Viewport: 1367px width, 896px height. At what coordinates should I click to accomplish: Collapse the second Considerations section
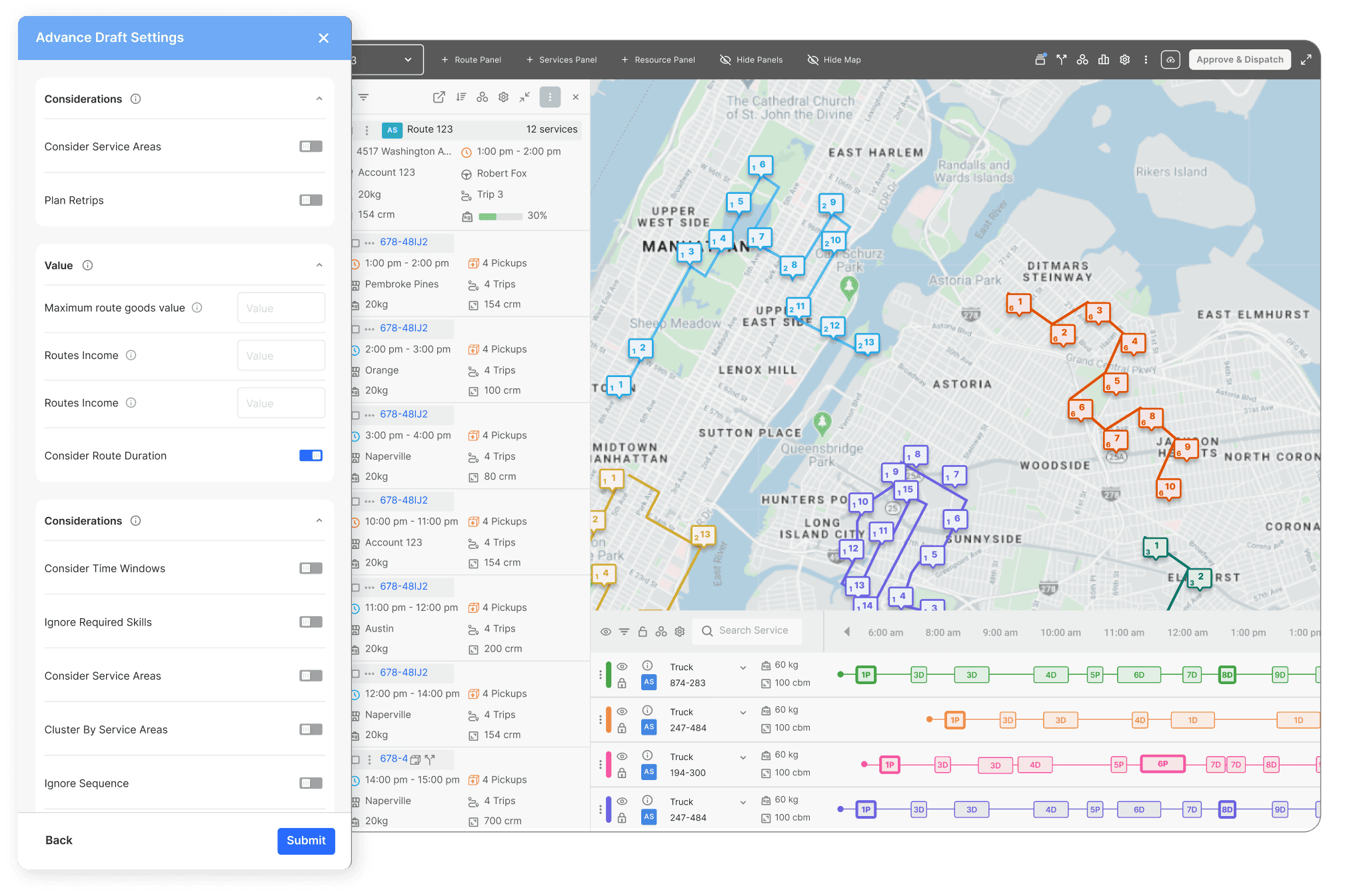[x=319, y=520]
